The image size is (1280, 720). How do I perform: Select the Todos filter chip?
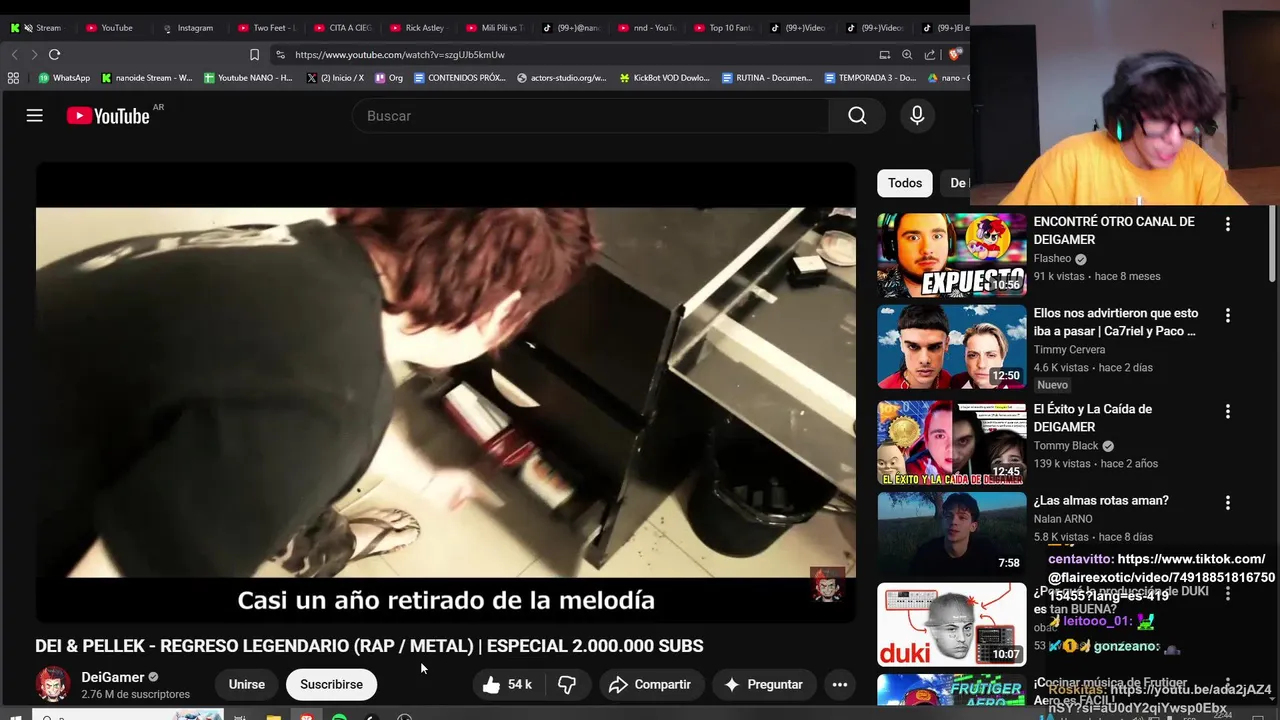905,183
